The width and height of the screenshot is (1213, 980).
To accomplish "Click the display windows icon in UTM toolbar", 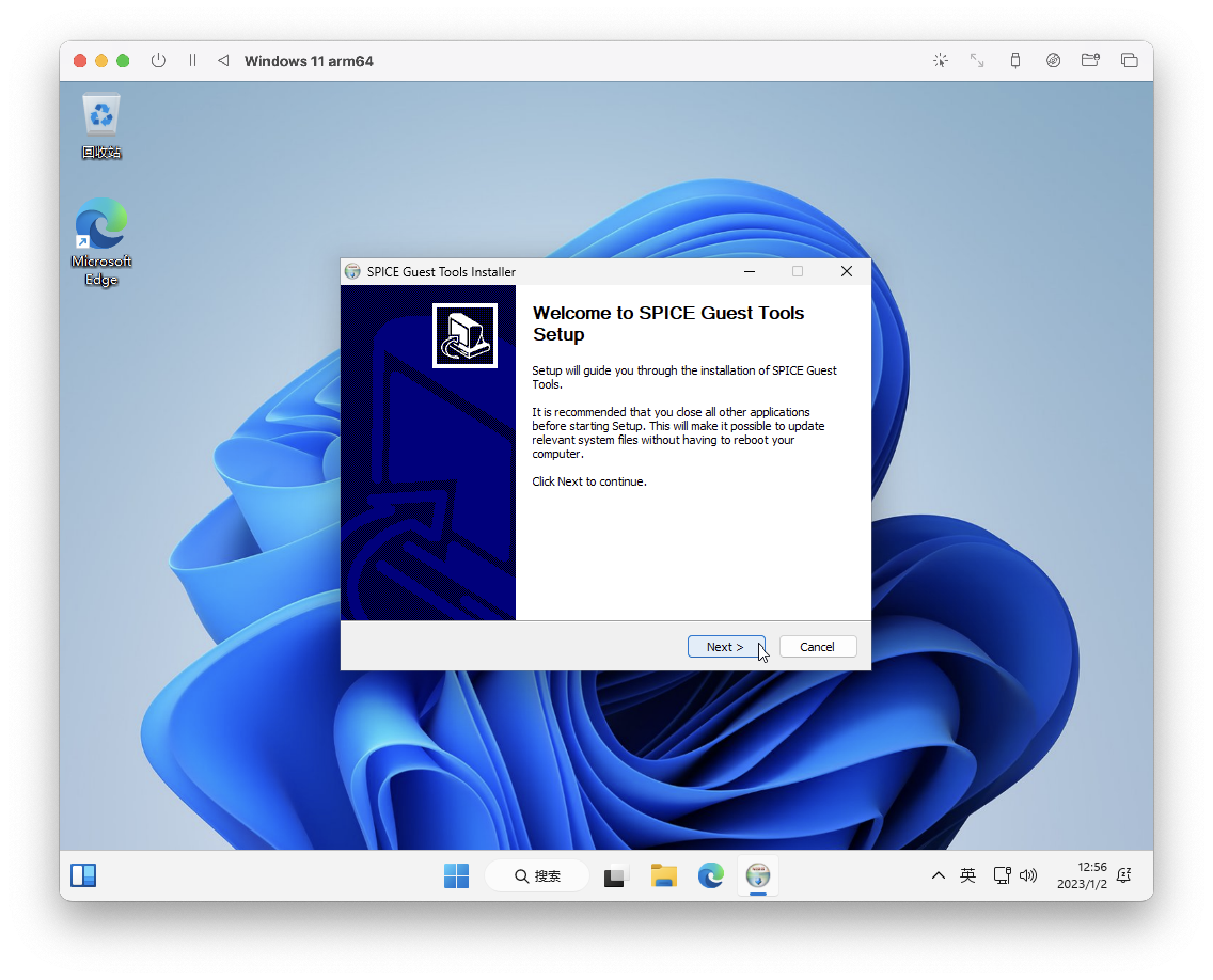I will tap(1129, 60).
